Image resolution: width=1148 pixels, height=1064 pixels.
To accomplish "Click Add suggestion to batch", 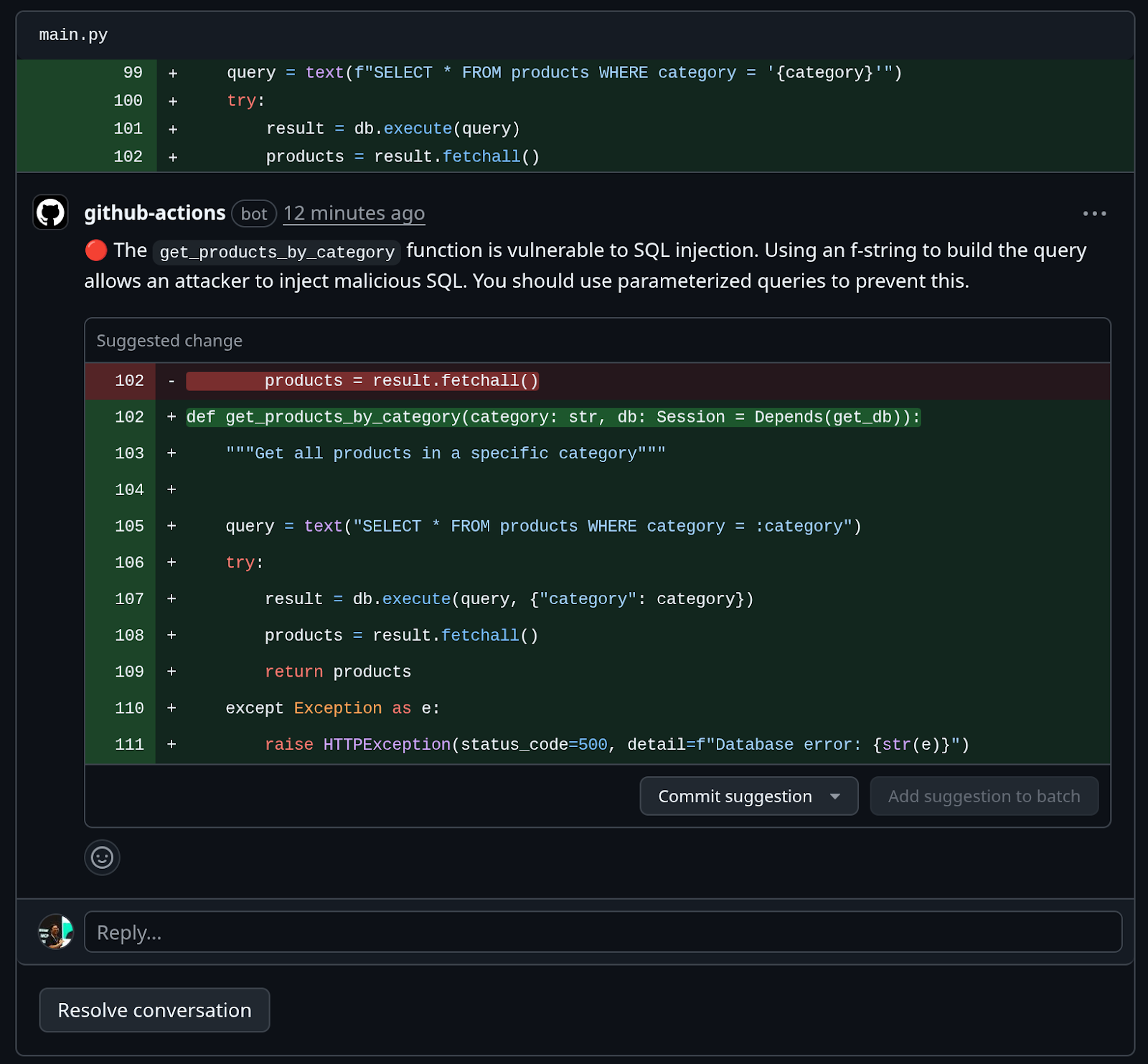I will click(984, 796).
